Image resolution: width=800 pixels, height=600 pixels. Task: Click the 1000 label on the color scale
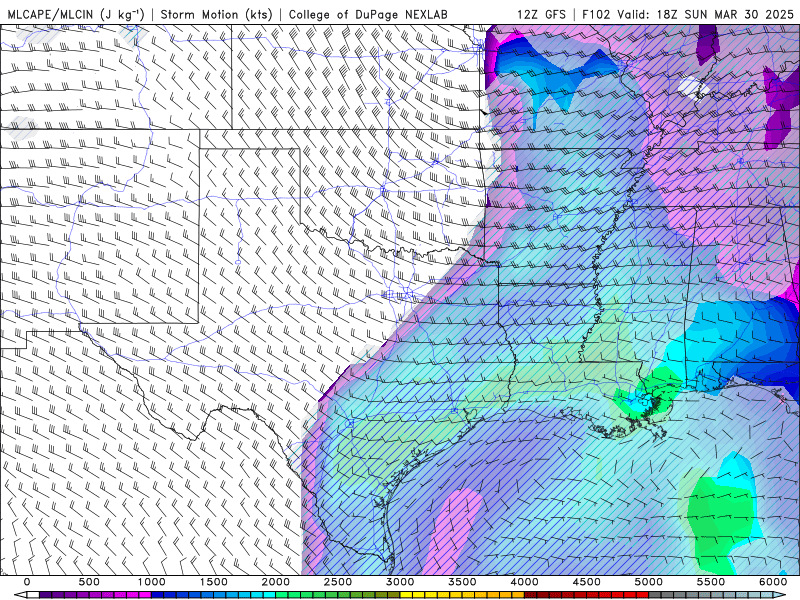pos(152,582)
